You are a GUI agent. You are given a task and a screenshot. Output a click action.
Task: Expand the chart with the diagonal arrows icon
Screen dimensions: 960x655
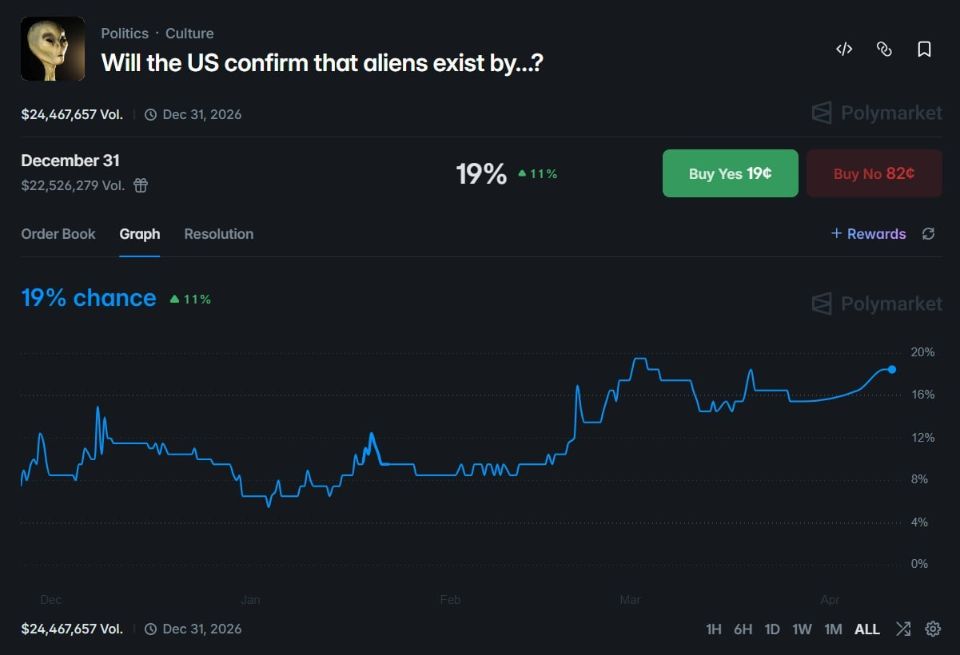click(x=903, y=629)
